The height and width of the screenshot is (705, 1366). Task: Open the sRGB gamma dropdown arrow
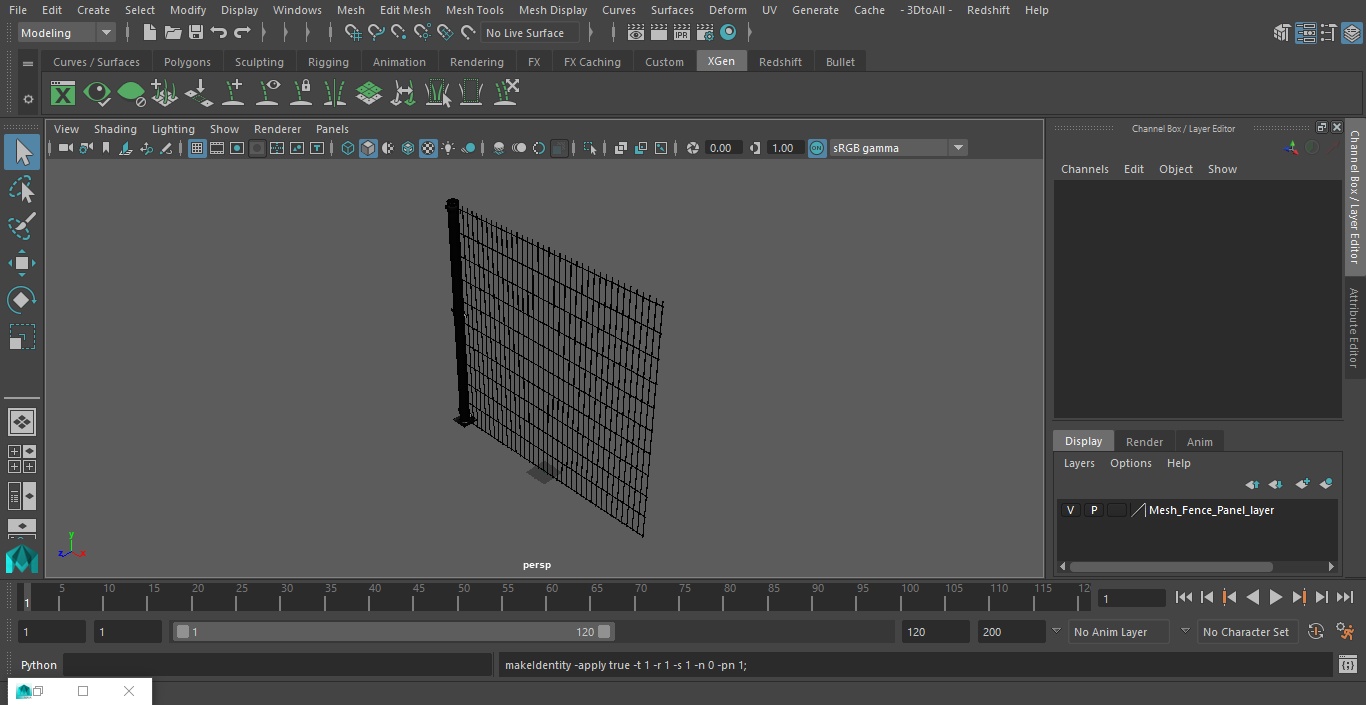pos(957,148)
